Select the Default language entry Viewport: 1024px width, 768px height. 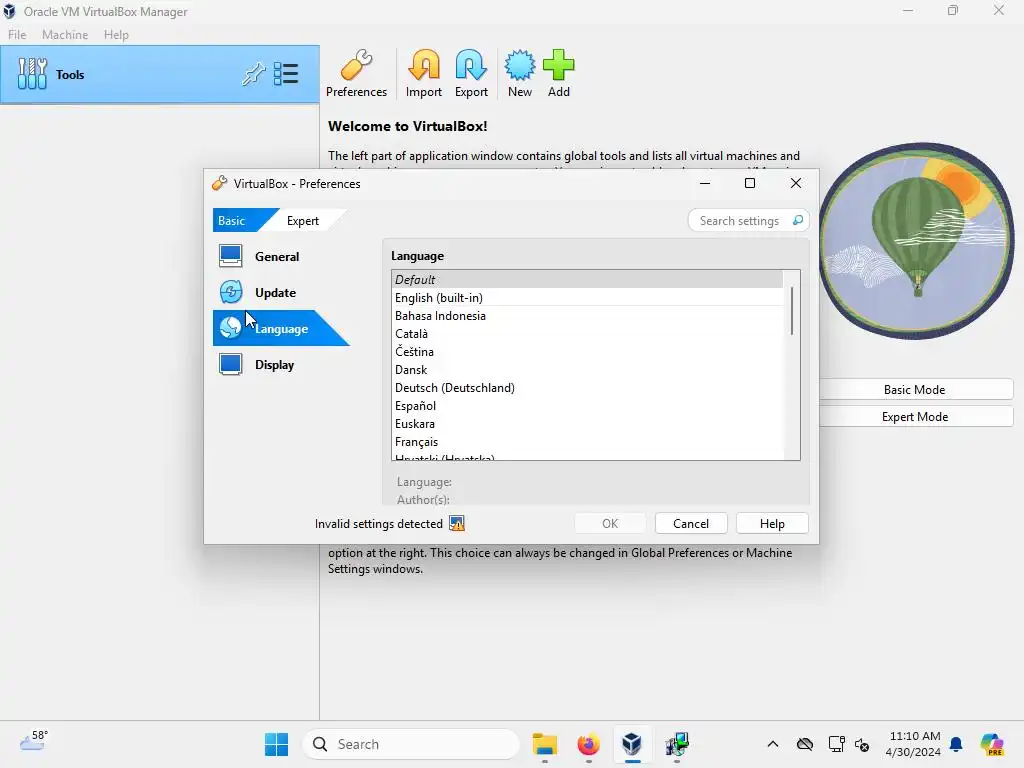coord(587,280)
